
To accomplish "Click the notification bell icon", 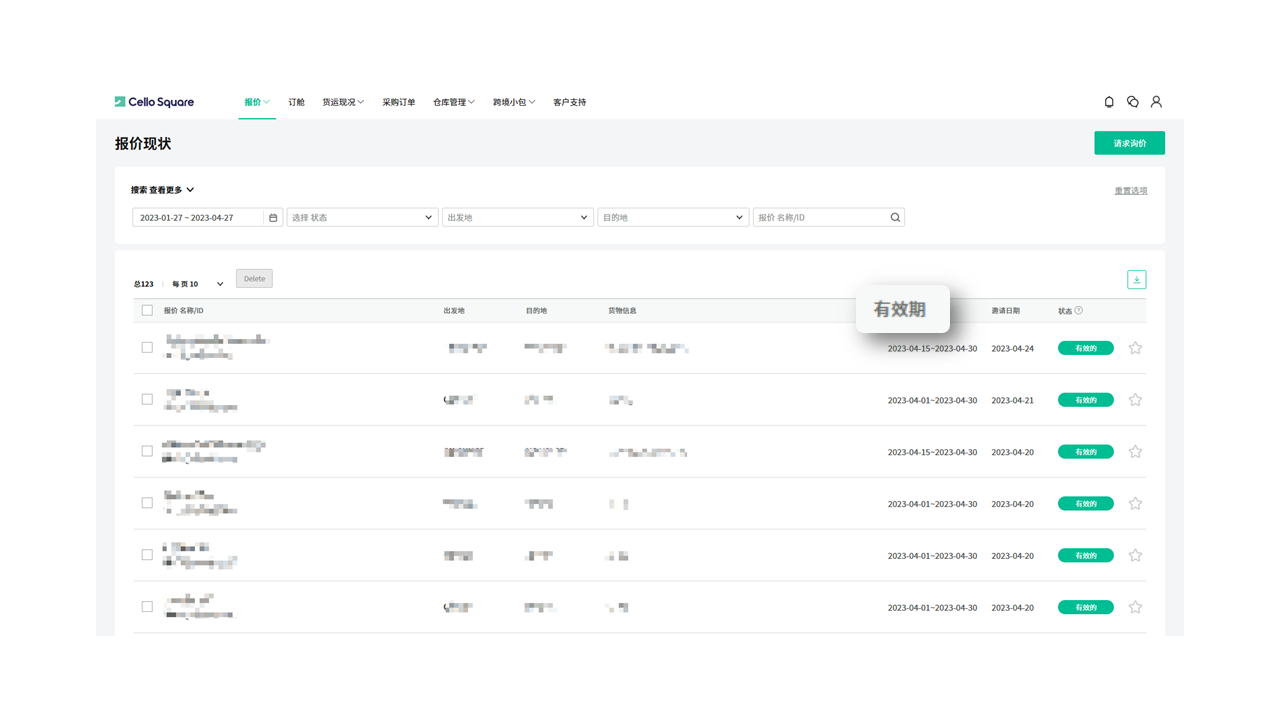I will [1109, 102].
